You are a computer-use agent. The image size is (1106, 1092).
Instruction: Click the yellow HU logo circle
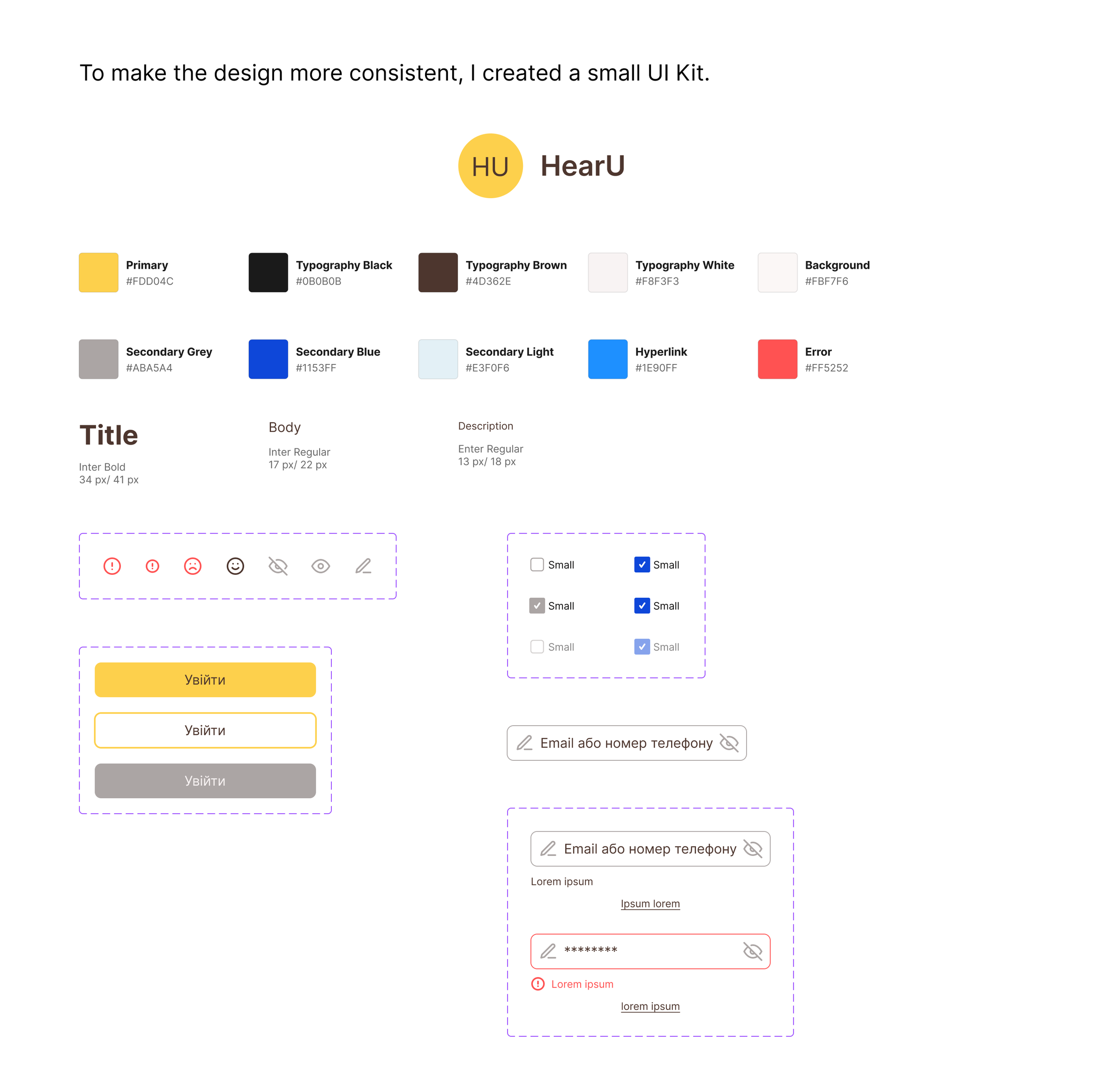pyautogui.click(x=491, y=166)
